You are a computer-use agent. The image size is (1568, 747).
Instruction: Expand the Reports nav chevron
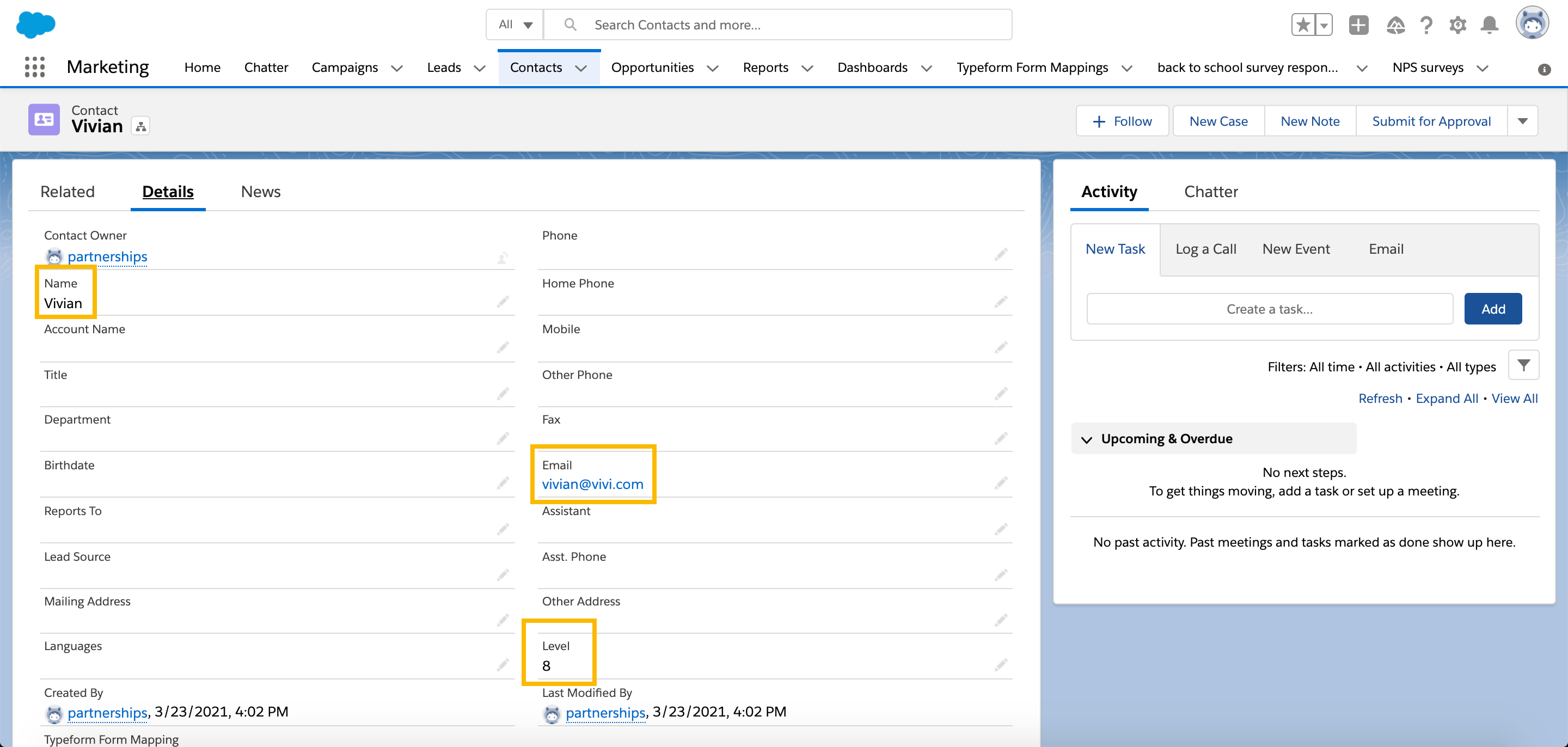807,68
